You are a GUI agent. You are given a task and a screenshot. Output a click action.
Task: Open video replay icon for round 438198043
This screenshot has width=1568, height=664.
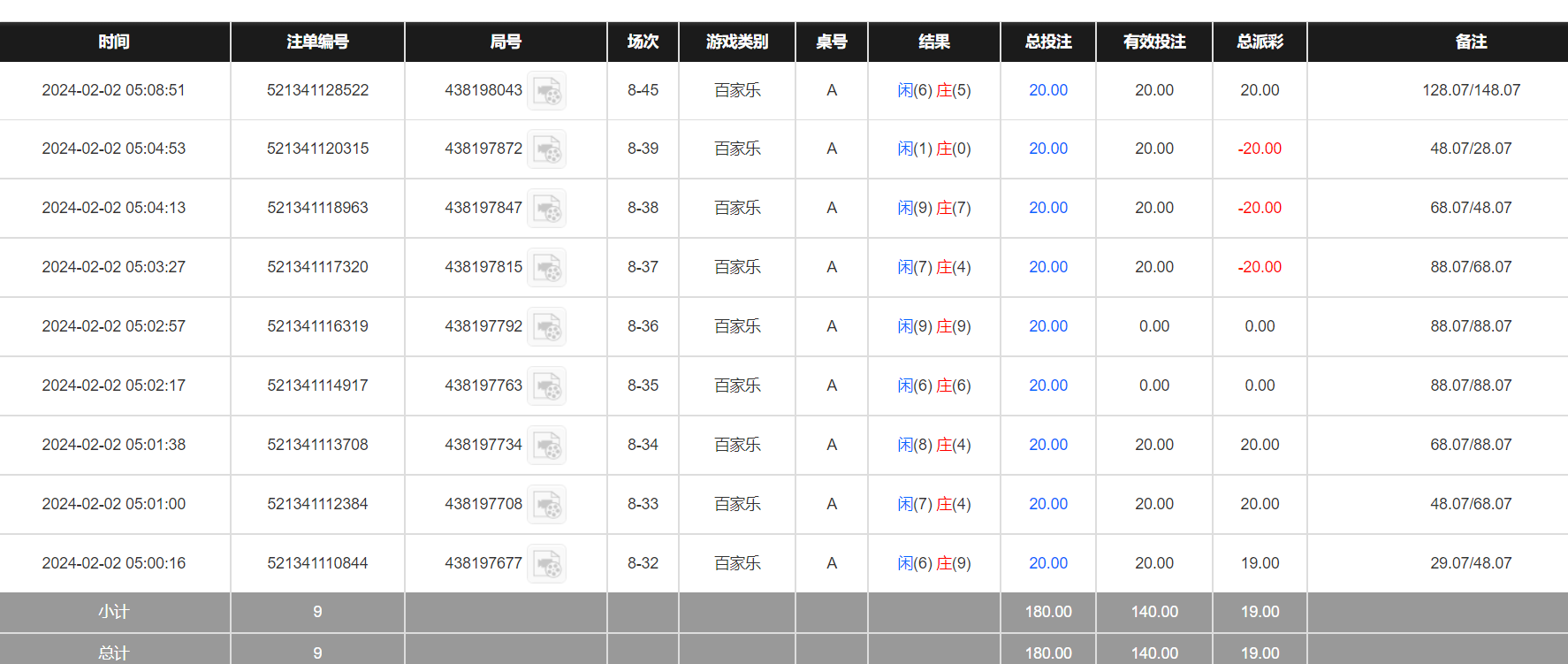pos(547,90)
